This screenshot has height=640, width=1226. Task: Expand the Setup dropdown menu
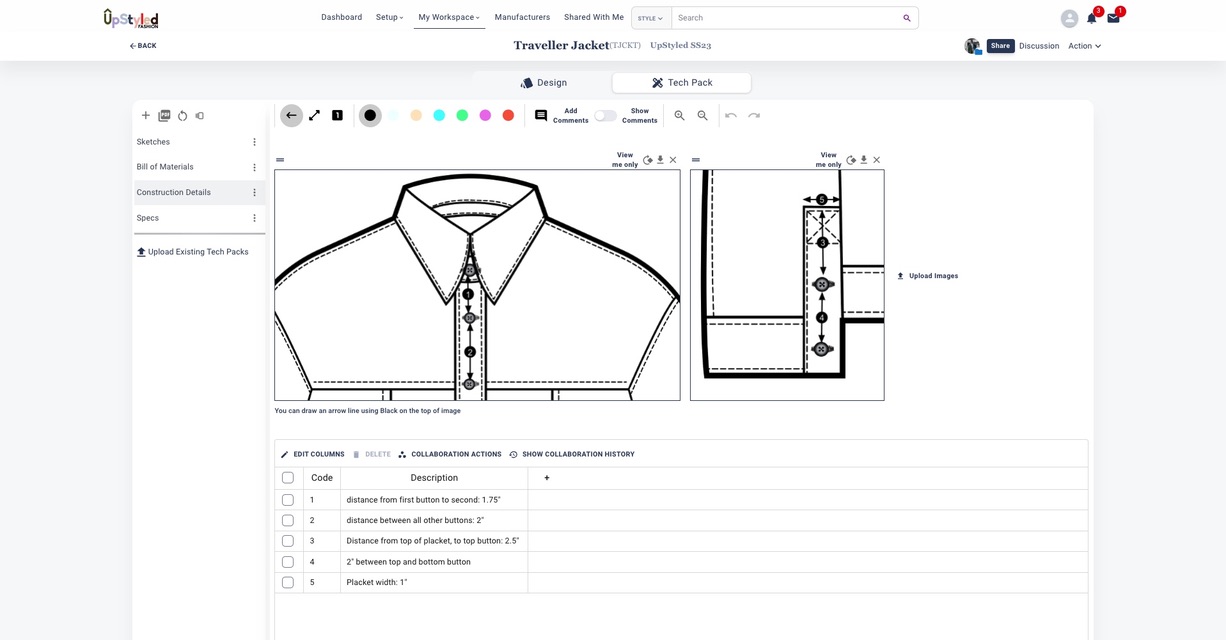tap(390, 18)
